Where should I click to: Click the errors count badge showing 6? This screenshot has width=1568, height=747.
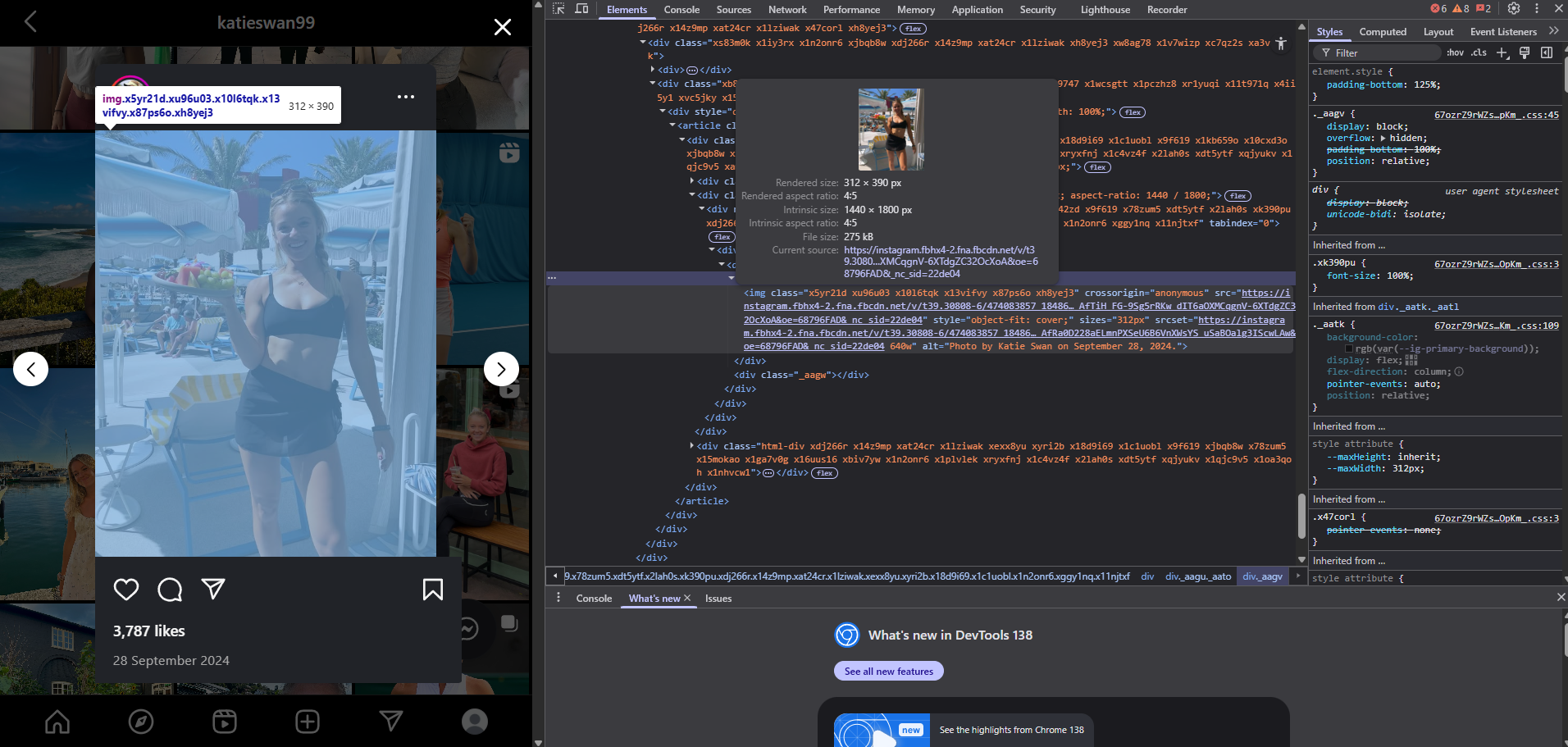coord(1438,8)
